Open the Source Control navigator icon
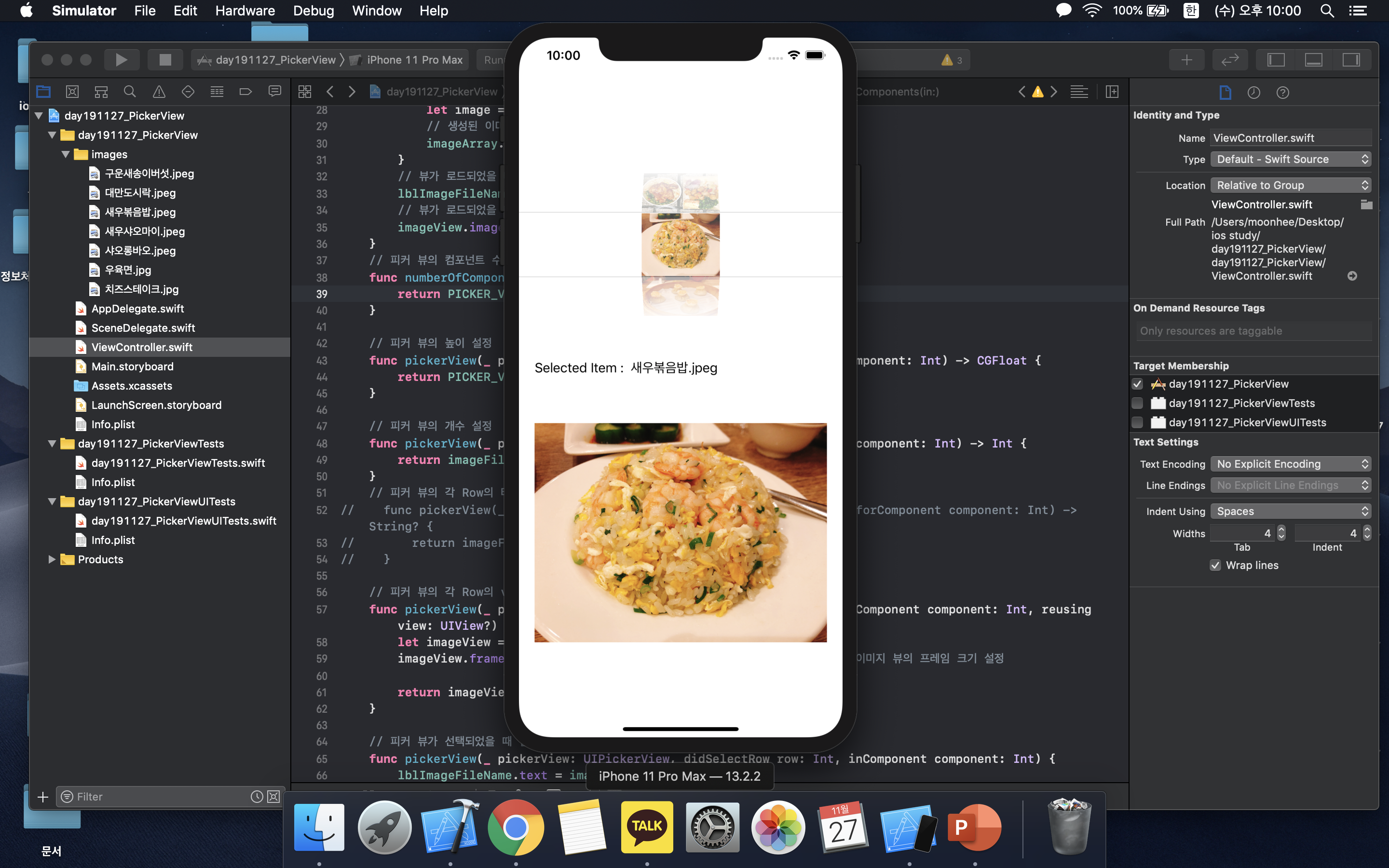This screenshot has width=1389, height=868. coord(72,92)
